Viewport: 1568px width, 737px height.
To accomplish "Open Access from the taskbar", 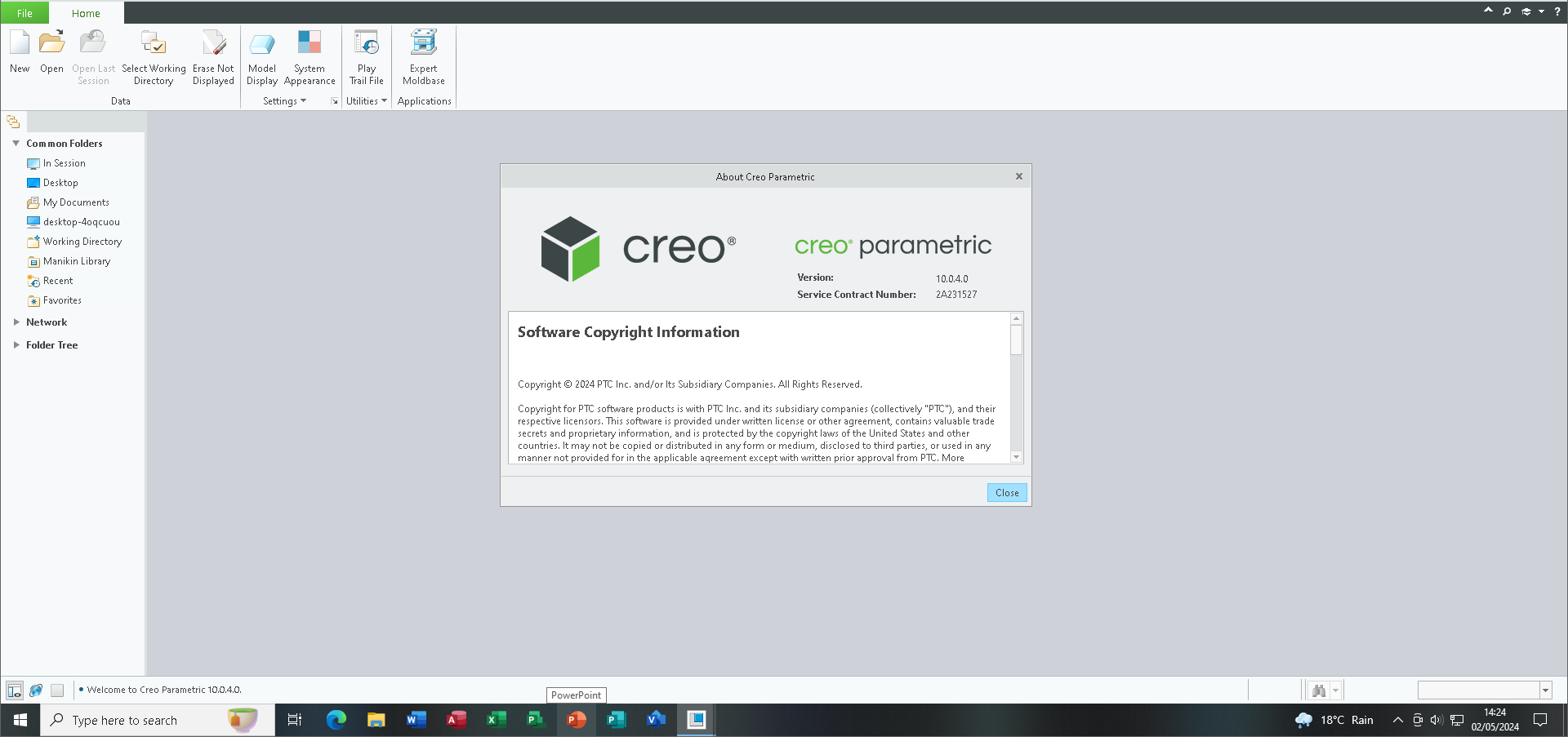I will pos(456,720).
